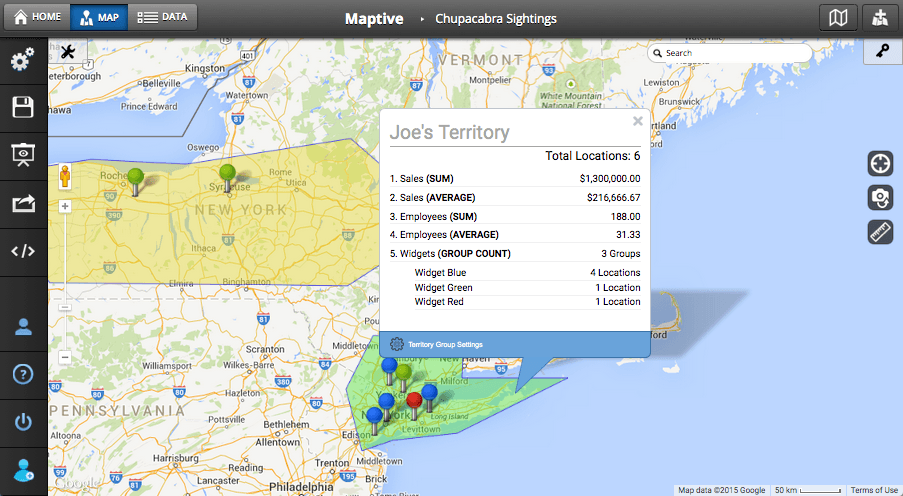Open the embed code icon
903x496 pixels.
coord(23,251)
